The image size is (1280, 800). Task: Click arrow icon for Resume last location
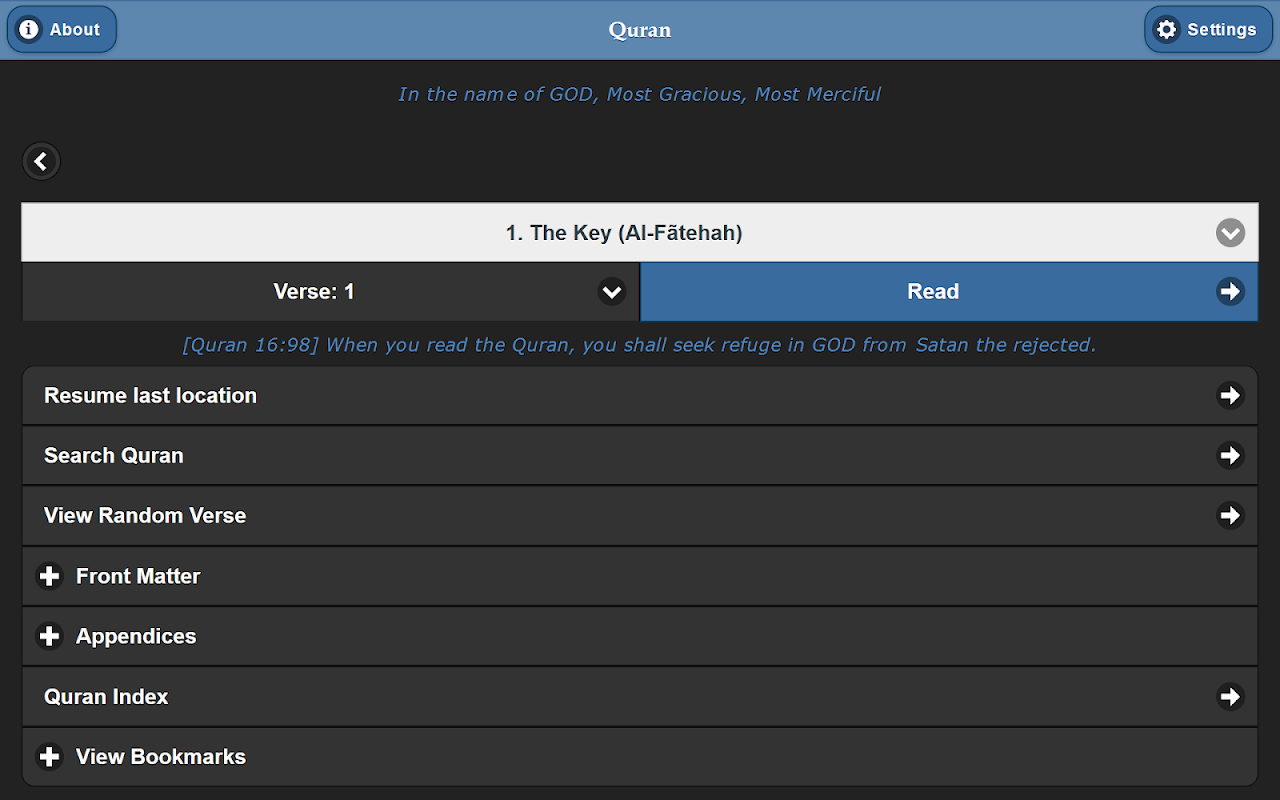(x=1230, y=395)
